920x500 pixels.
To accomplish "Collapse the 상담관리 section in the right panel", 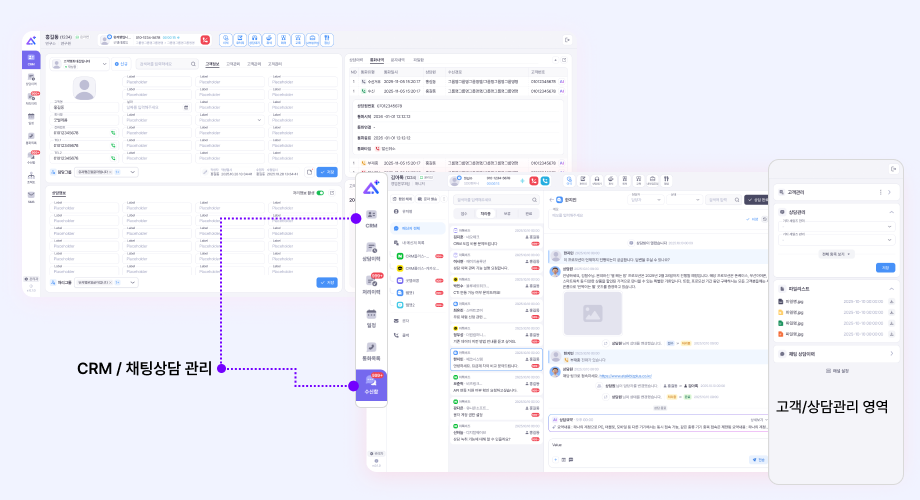I will (x=891, y=212).
